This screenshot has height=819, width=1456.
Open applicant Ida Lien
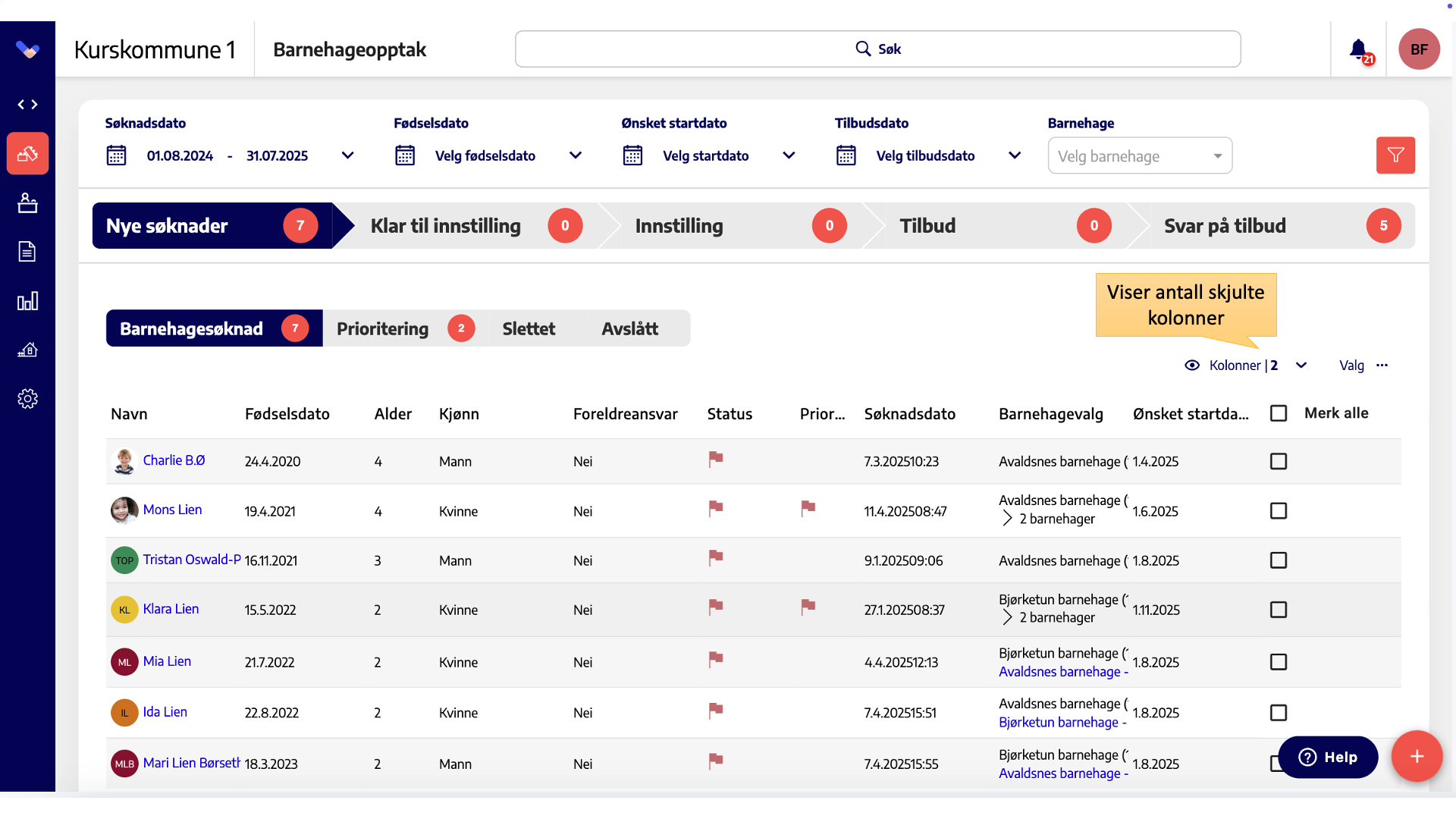click(165, 712)
